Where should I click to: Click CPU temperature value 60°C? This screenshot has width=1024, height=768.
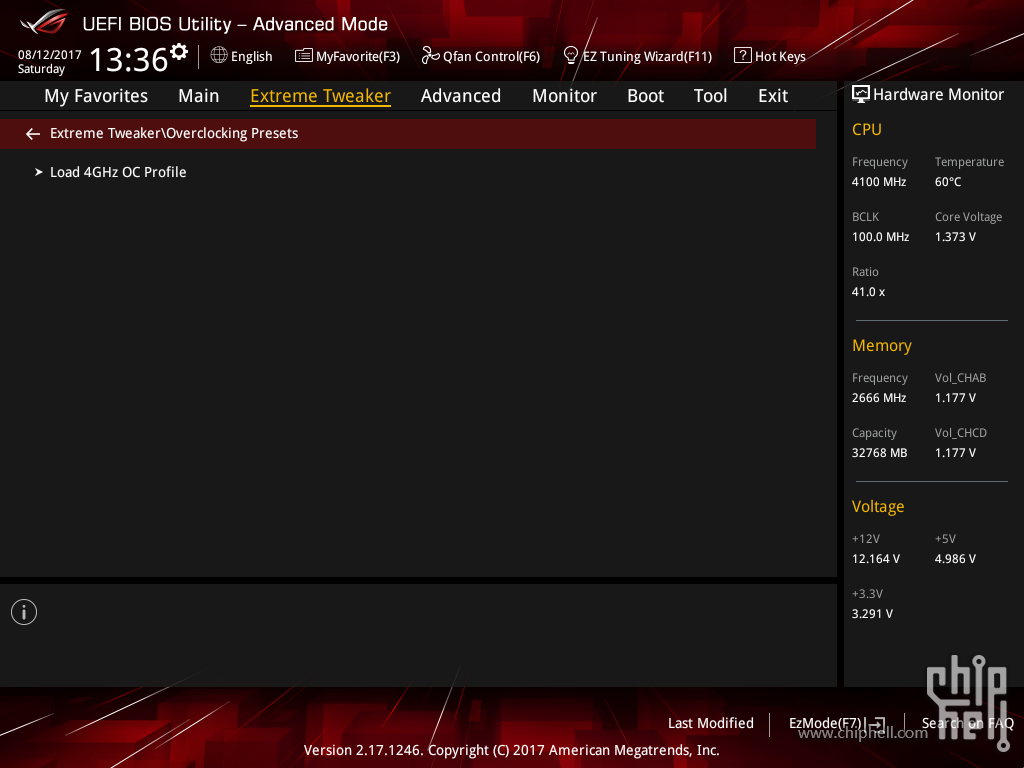(x=948, y=182)
